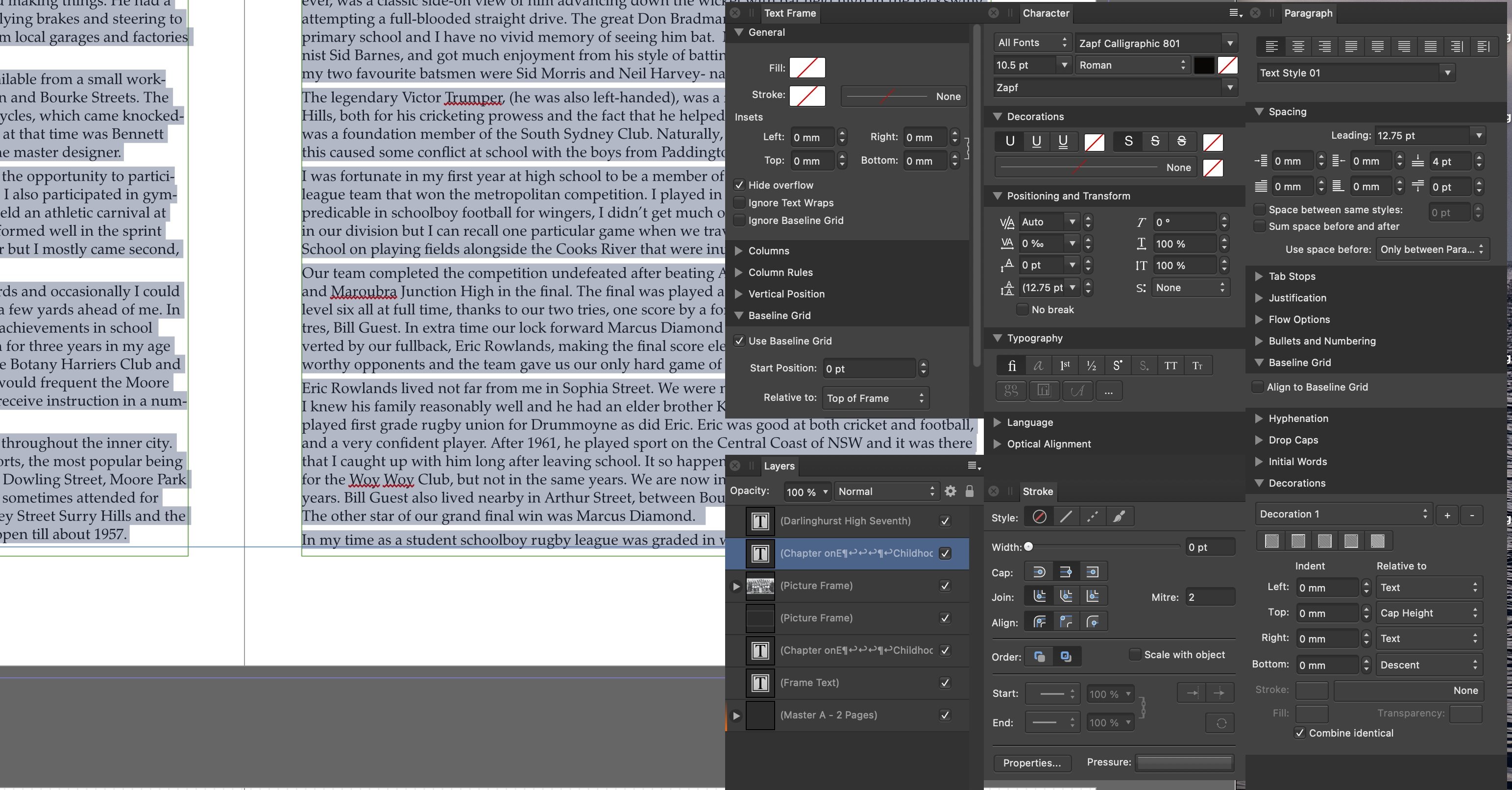Screen dimensions: 1512x790
Task: Click the font size 10.5 pt field
Action: (1025, 65)
